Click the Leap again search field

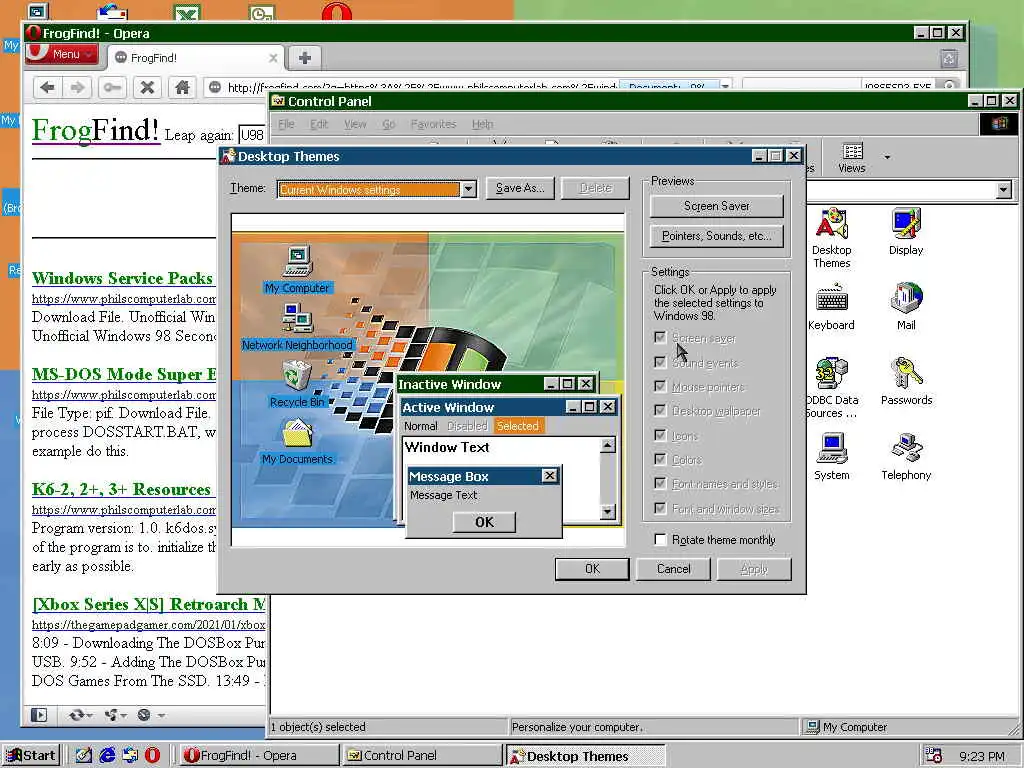coord(252,135)
